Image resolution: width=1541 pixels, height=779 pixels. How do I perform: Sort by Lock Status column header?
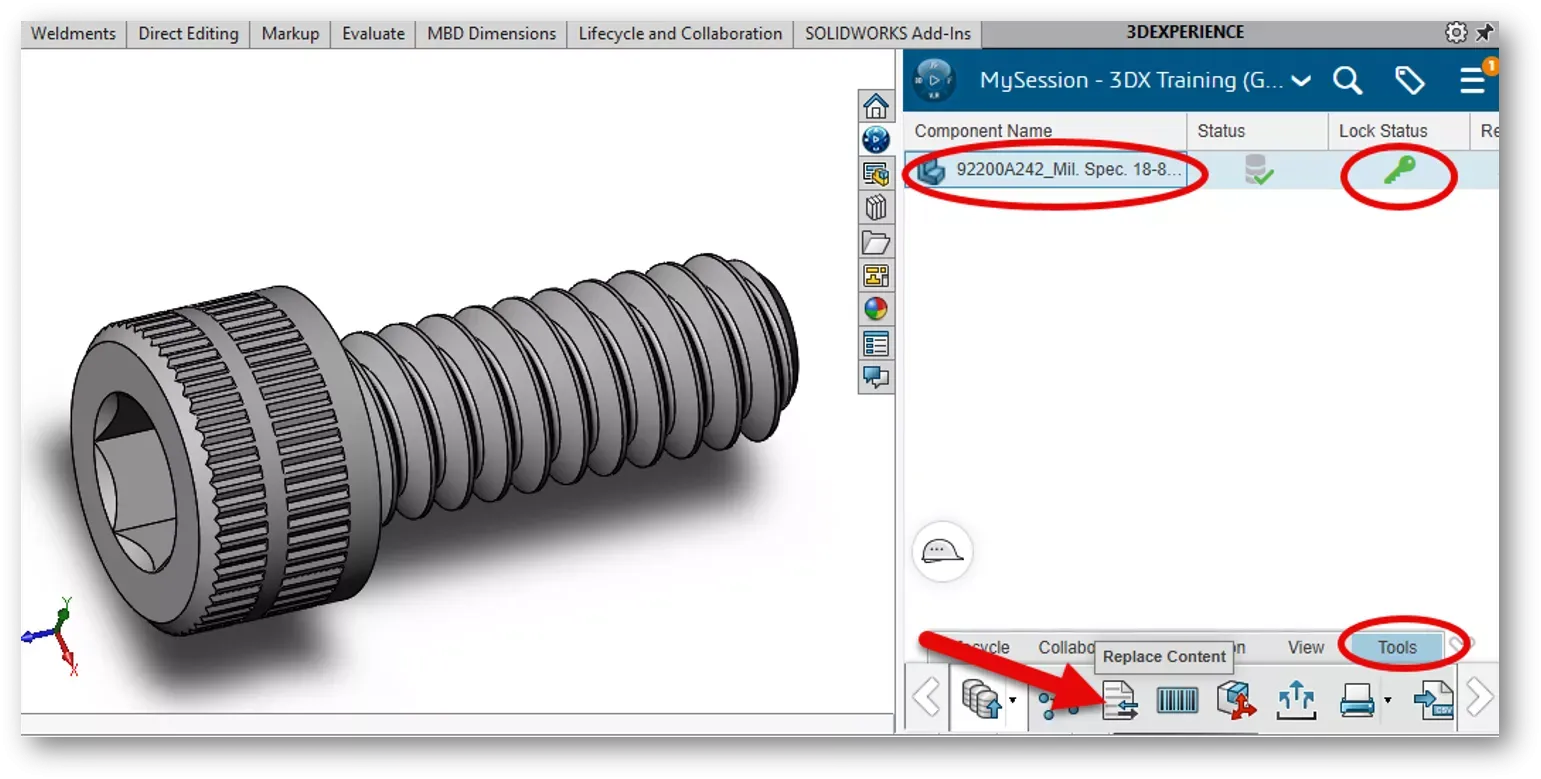[1397, 131]
